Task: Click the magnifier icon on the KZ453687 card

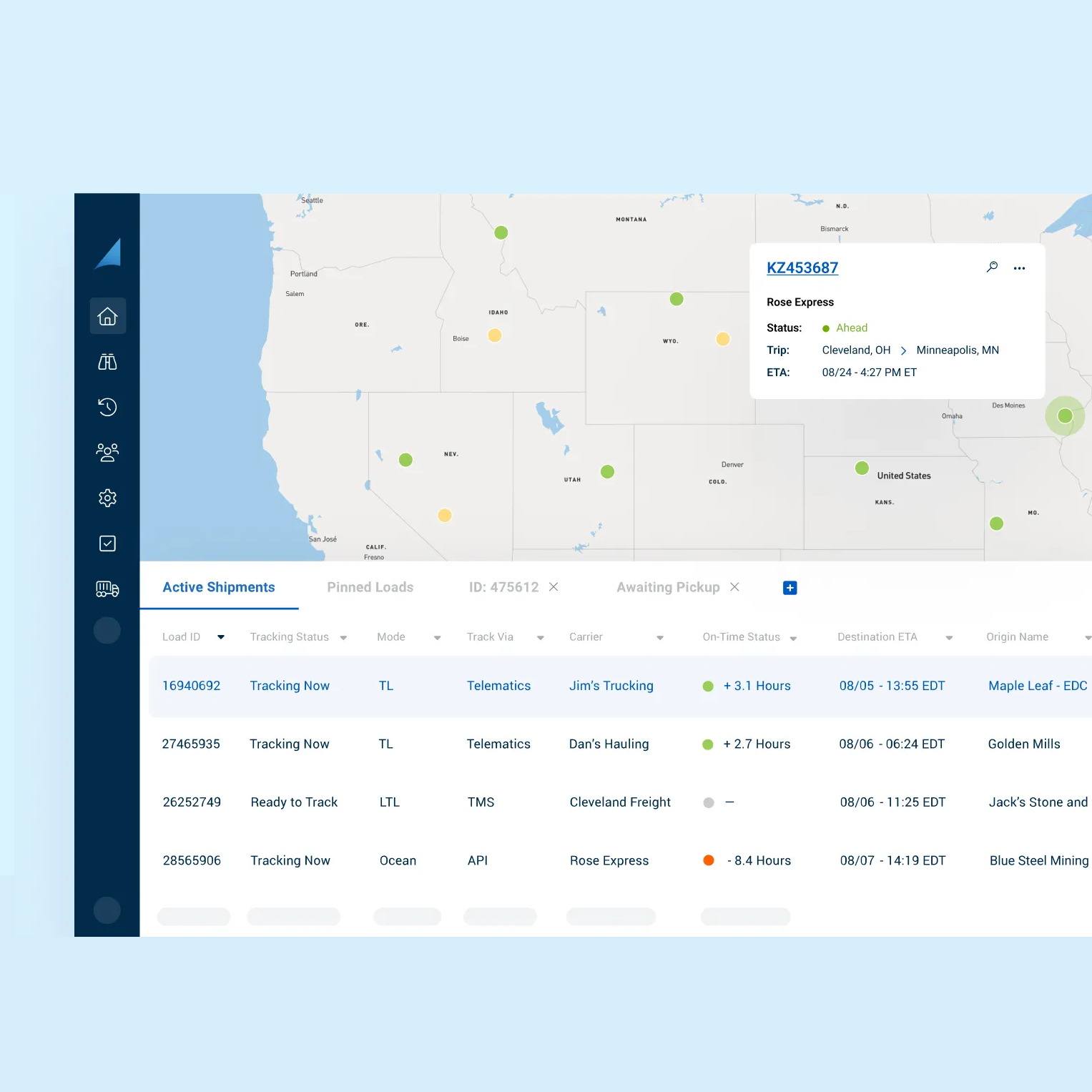Action: [992, 267]
